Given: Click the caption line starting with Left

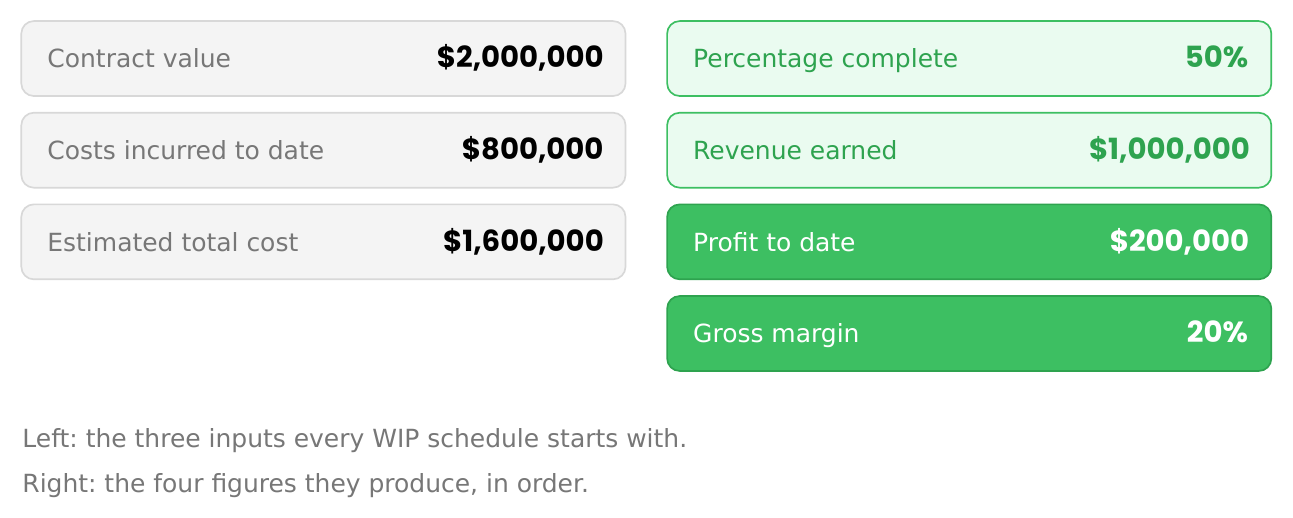Looking at the screenshot, I should [x=354, y=439].
